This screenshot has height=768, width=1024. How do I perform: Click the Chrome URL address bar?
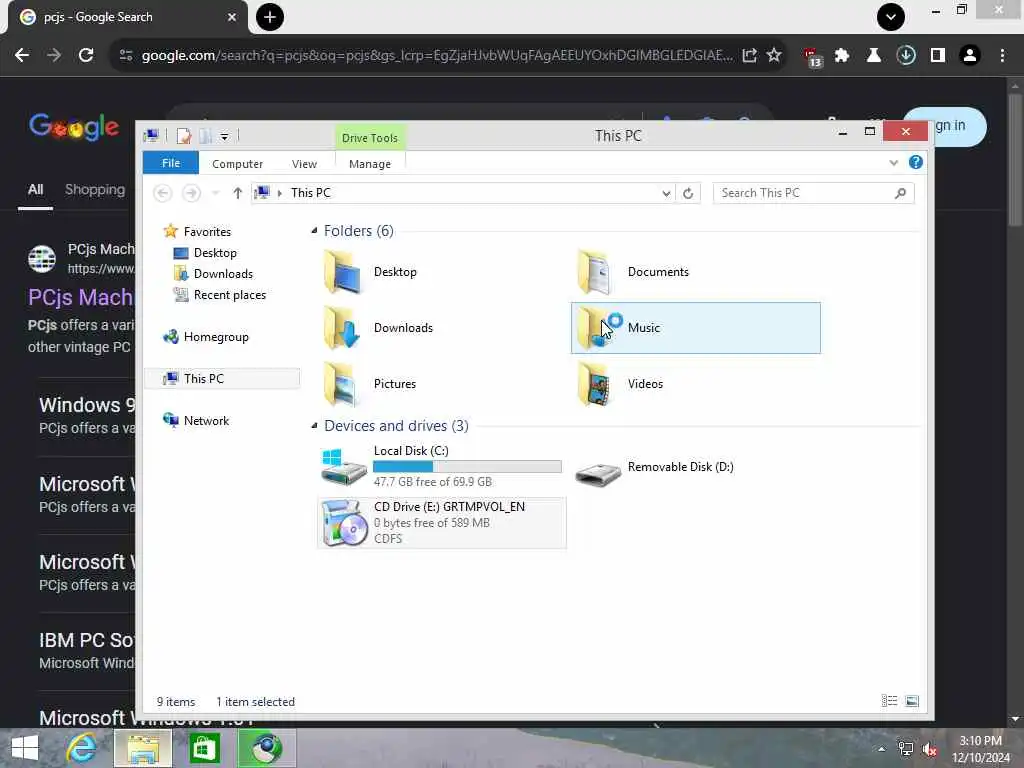437,56
